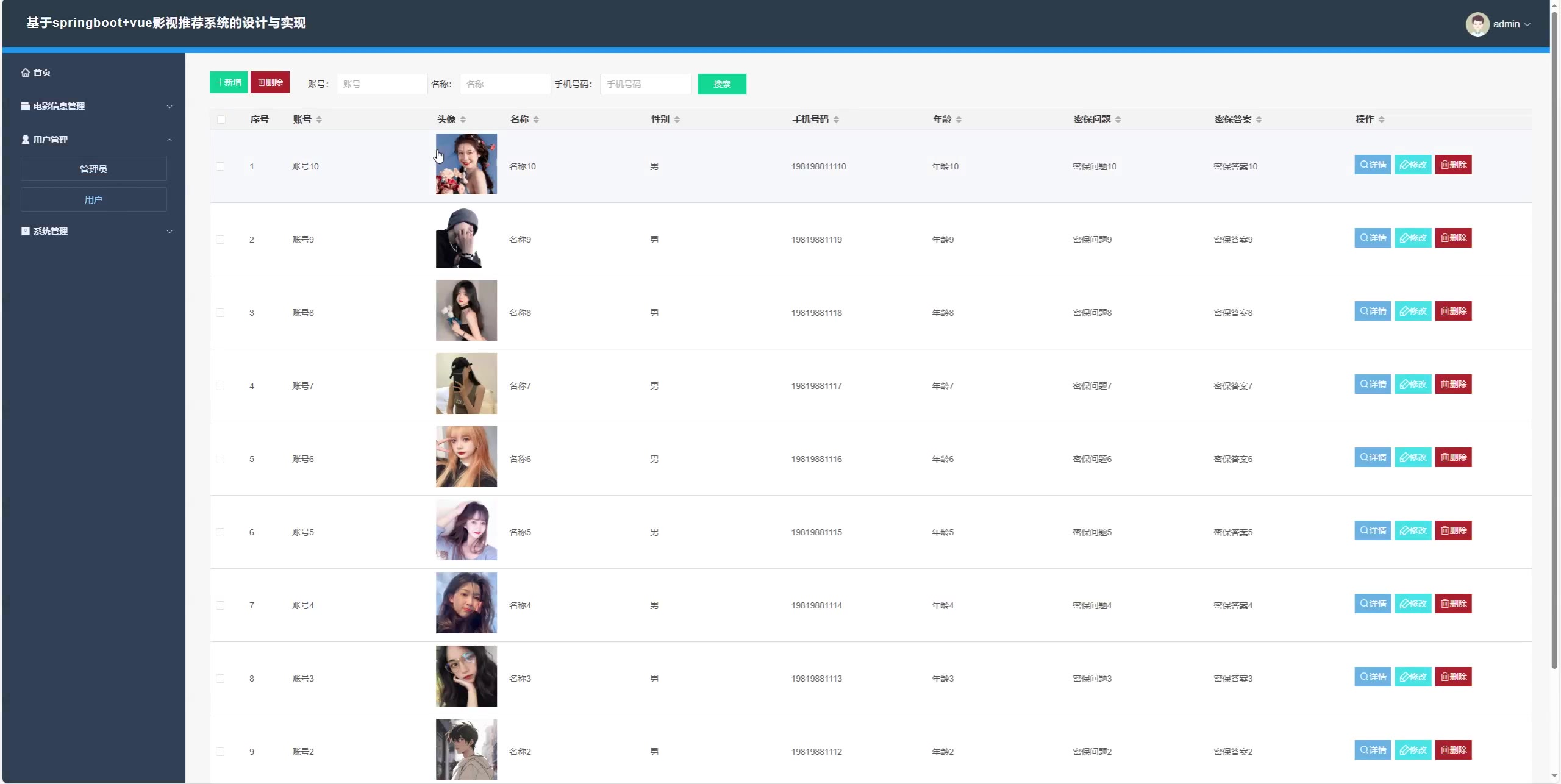Viewport: 1561px width, 784px height.
Task: Open admin account dropdown arrow
Action: point(1527,24)
